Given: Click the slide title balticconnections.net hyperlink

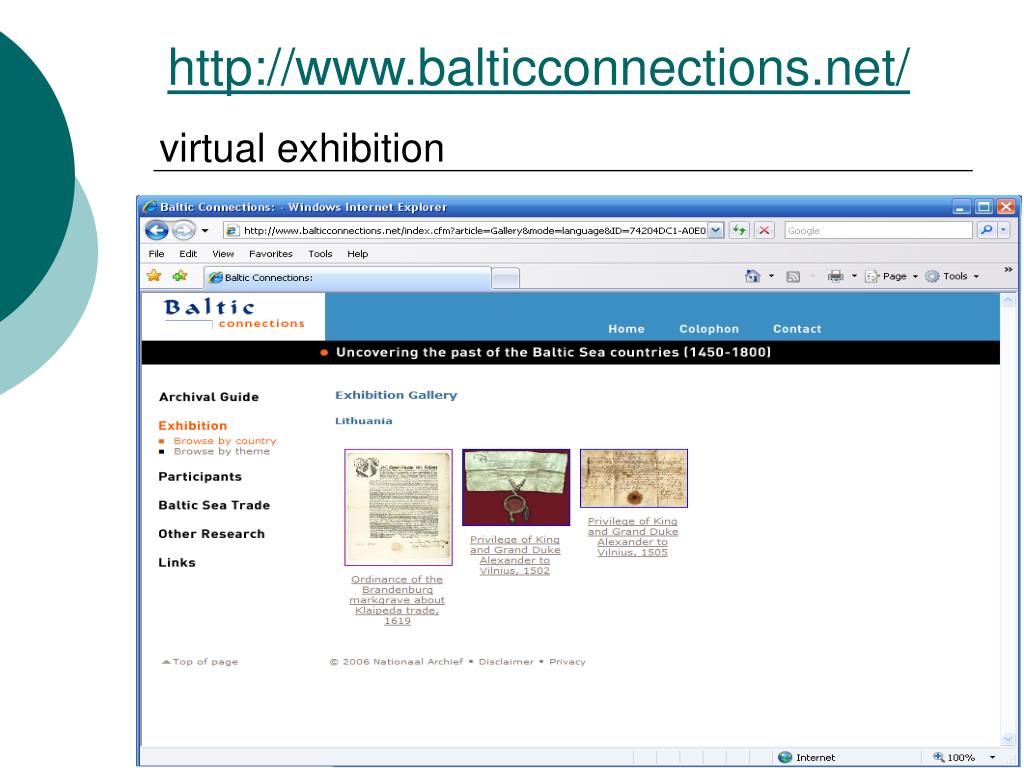Looking at the screenshot, I should [x=539, y=68].
